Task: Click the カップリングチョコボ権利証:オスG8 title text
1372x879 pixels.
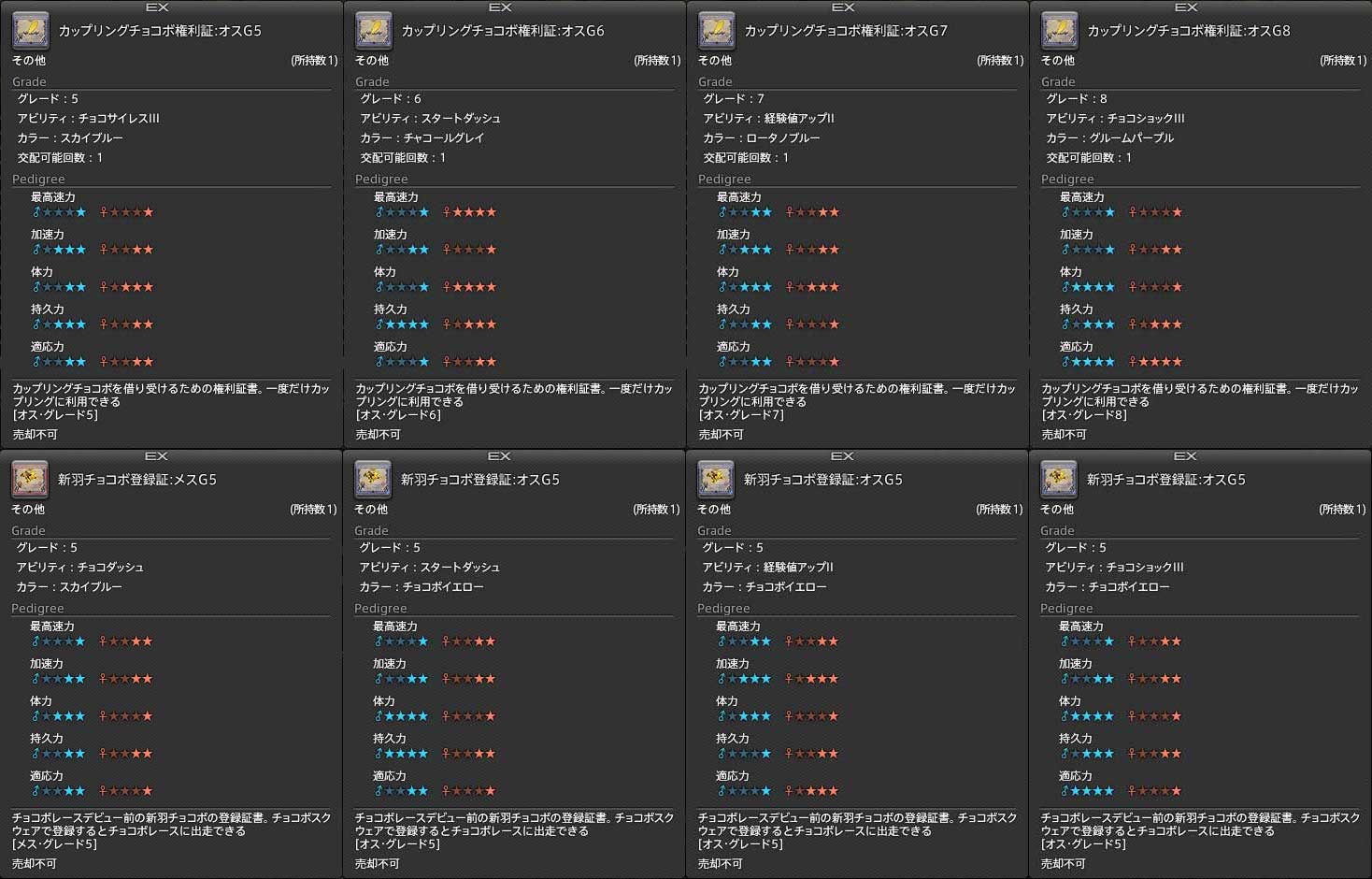Action: pyautogui.click(x=1188, y=31)
